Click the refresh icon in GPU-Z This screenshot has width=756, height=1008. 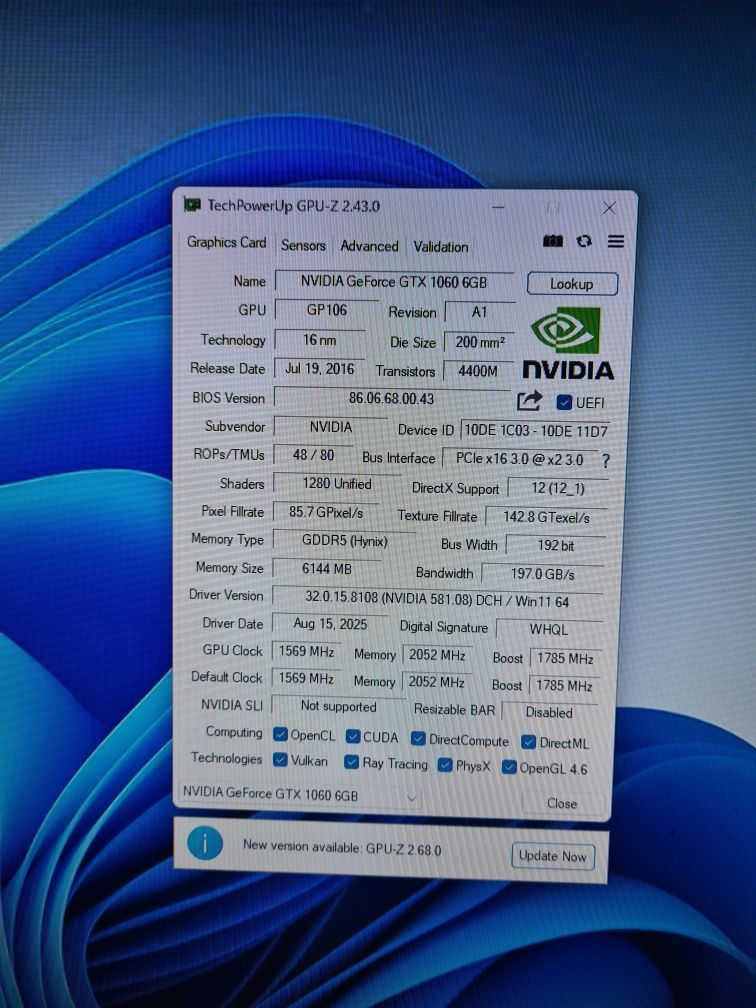(x=584, y=241)
